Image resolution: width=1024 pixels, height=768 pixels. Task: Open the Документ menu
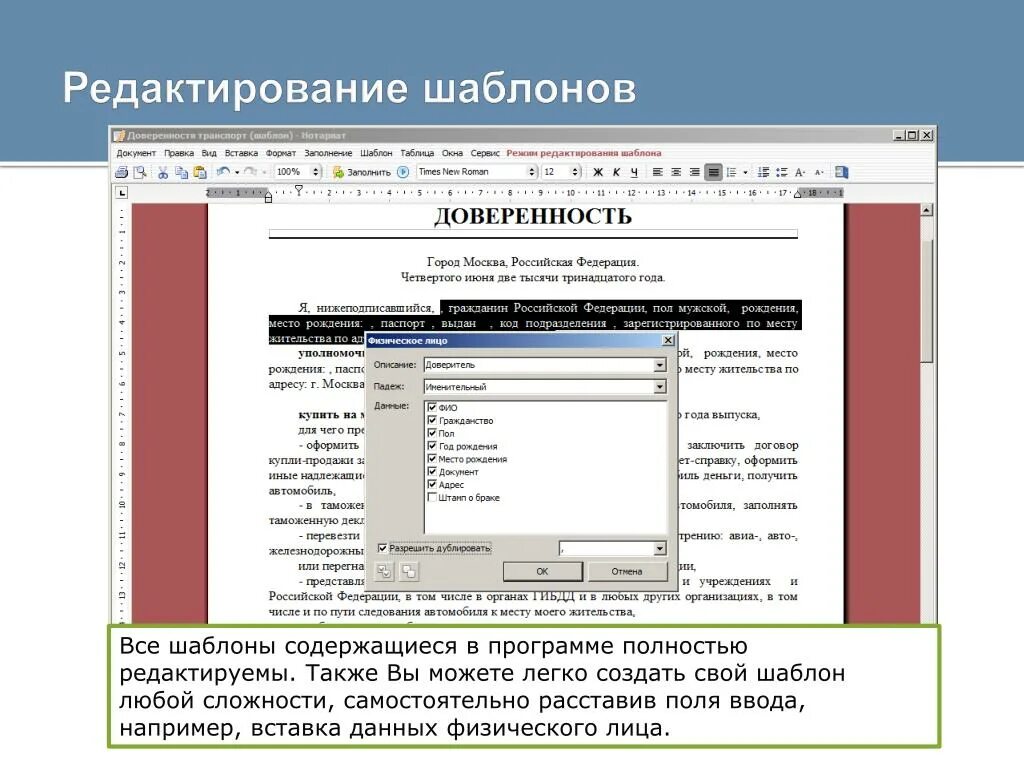point(136,153)
